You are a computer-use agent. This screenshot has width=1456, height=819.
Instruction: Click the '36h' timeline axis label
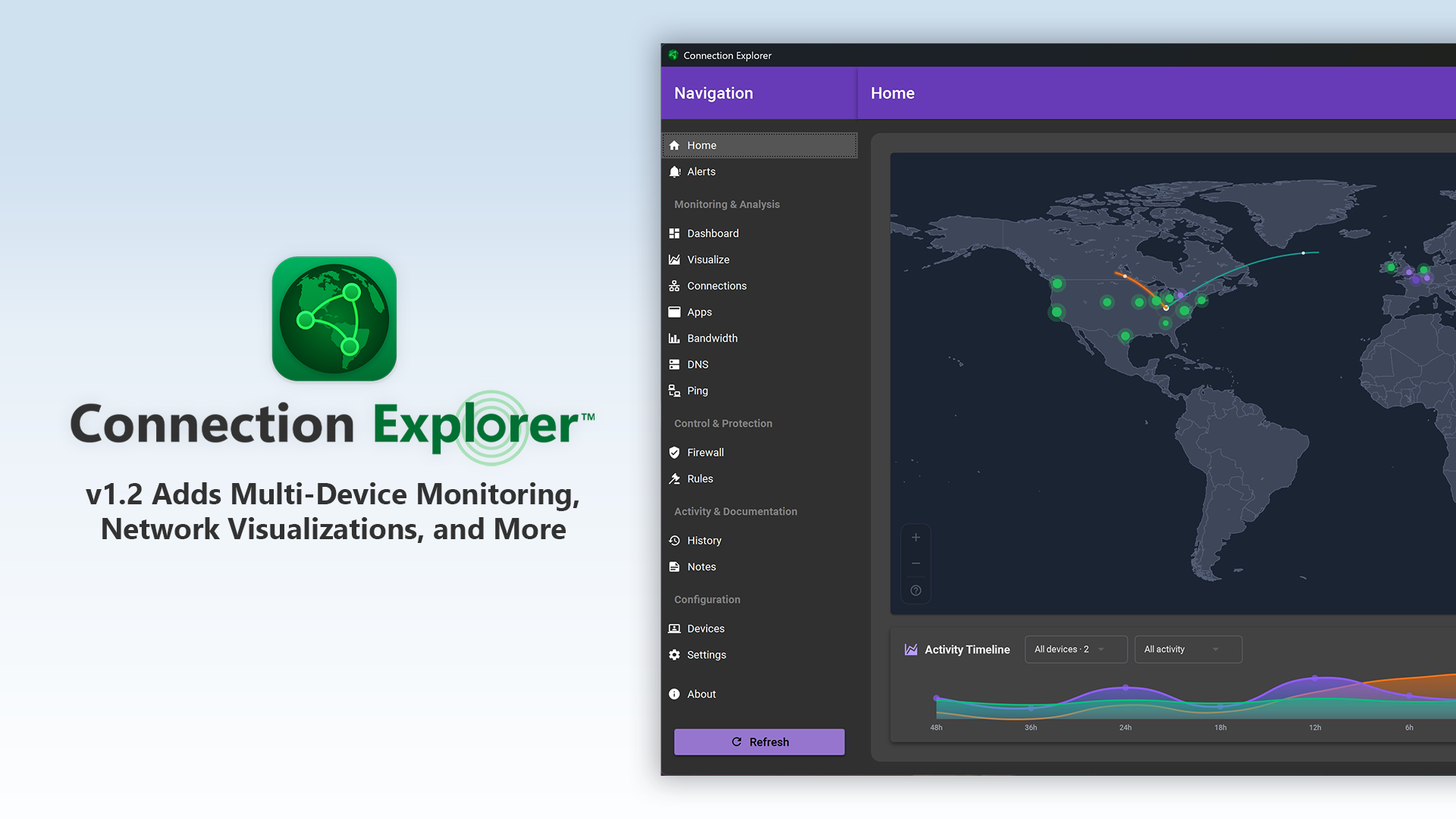pos(1031,728)
